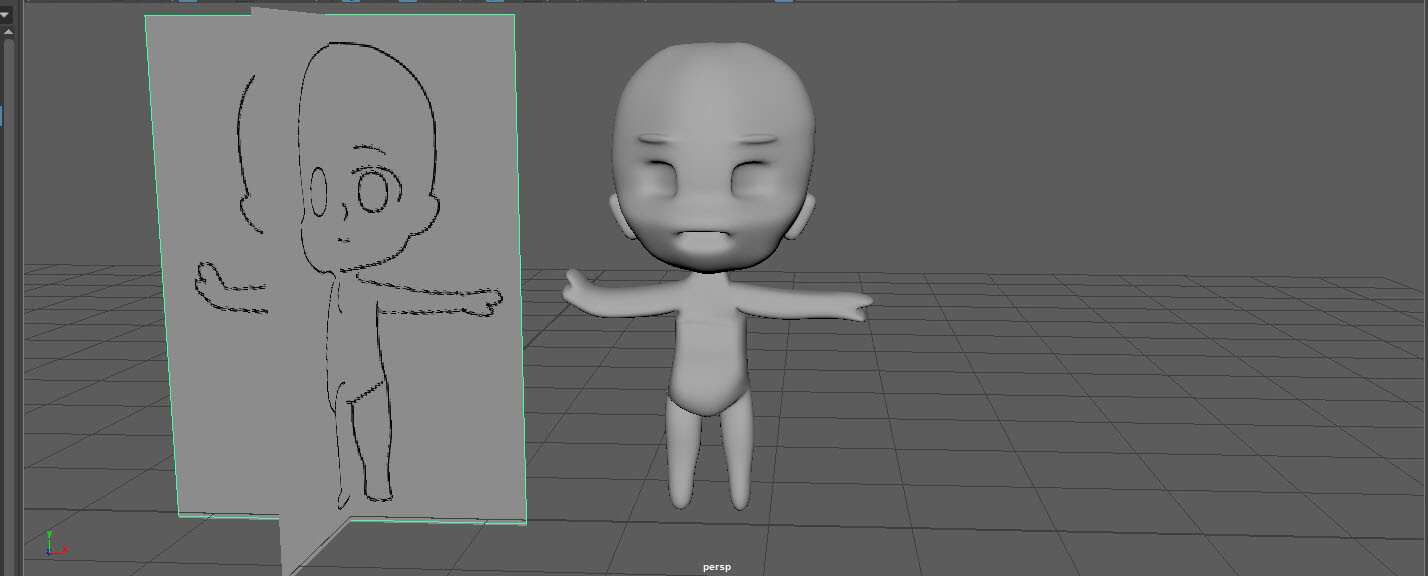Click the green Y axis of the origin gizmo

click(x=50, y=540)
